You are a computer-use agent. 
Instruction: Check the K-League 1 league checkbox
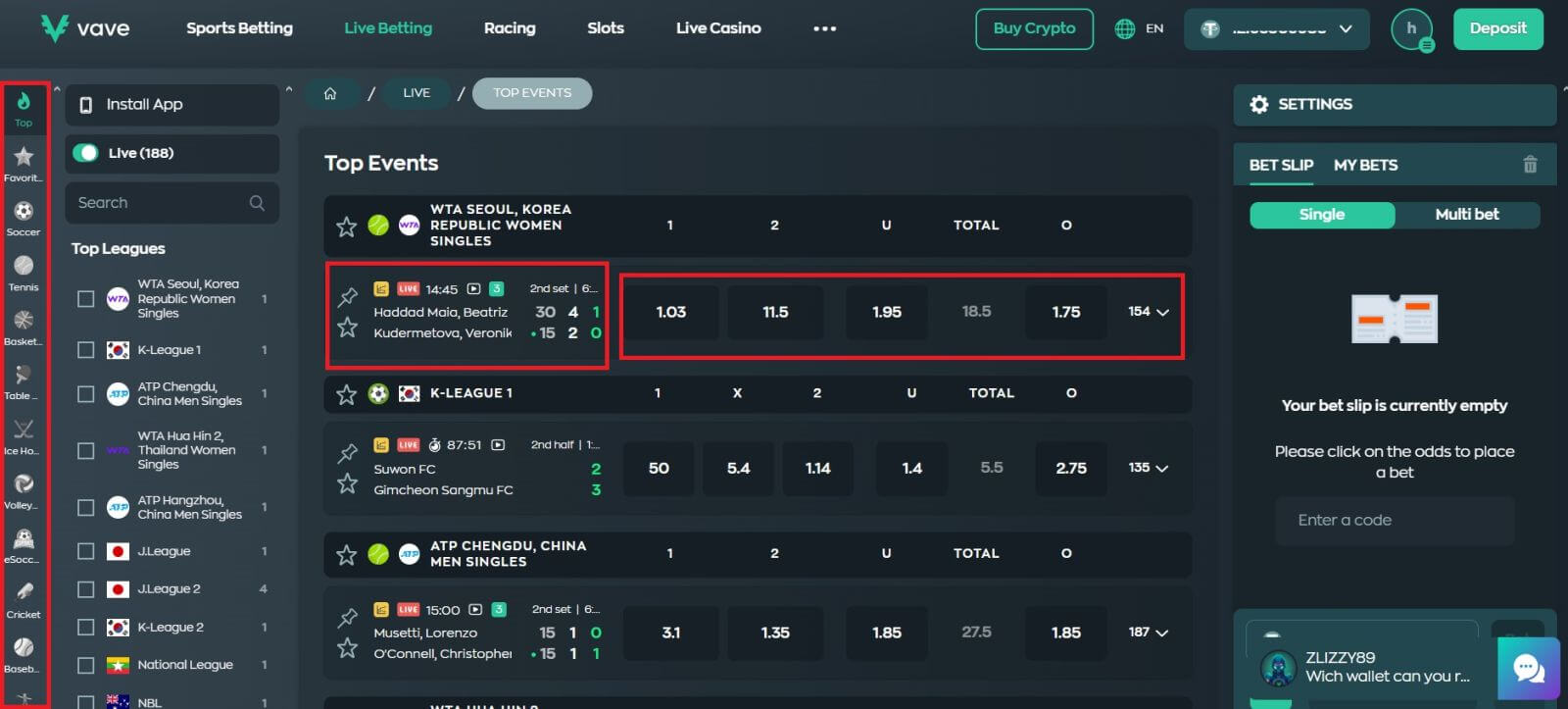(86, 350)
